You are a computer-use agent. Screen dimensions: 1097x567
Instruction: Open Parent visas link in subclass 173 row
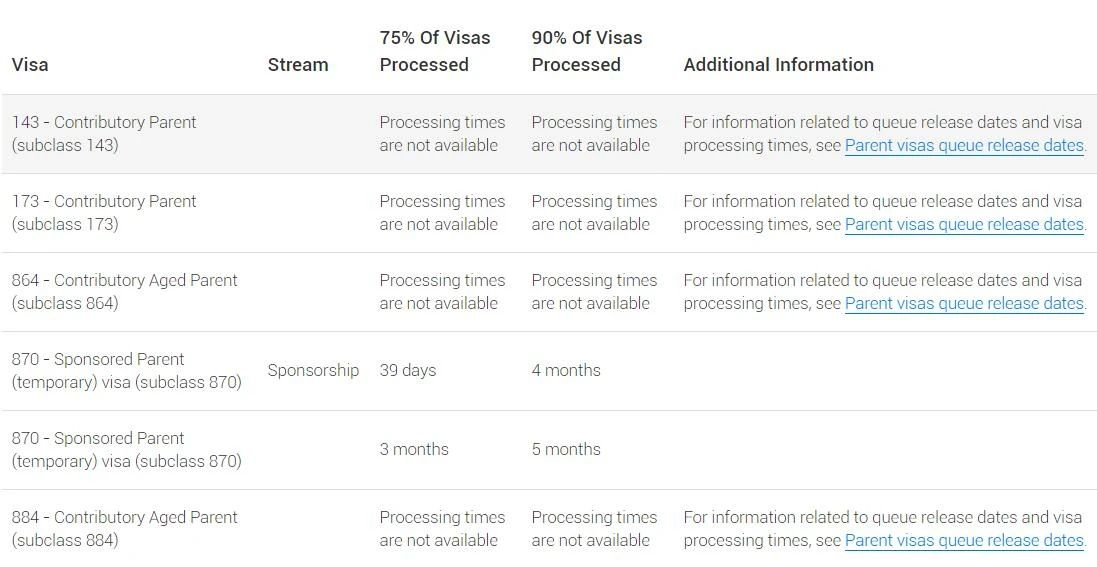click(x=964, y=224)
